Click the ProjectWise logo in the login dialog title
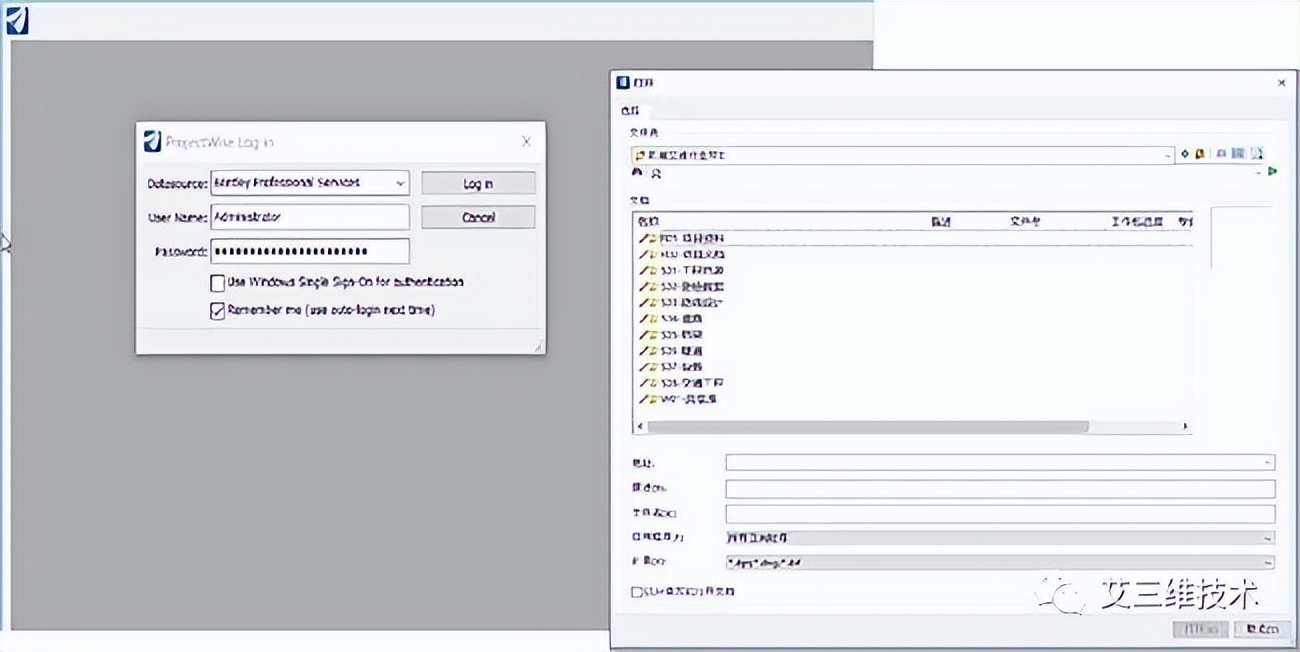Image resolution: width=1300 pixels, height=652 pixels. click(152, 142)
